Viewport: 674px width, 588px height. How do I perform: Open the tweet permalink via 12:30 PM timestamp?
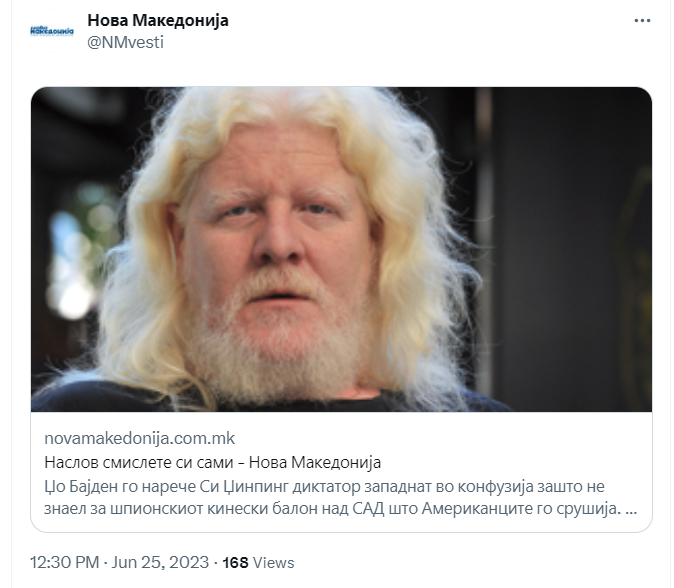pyautogui.click(x=64, y=562)
